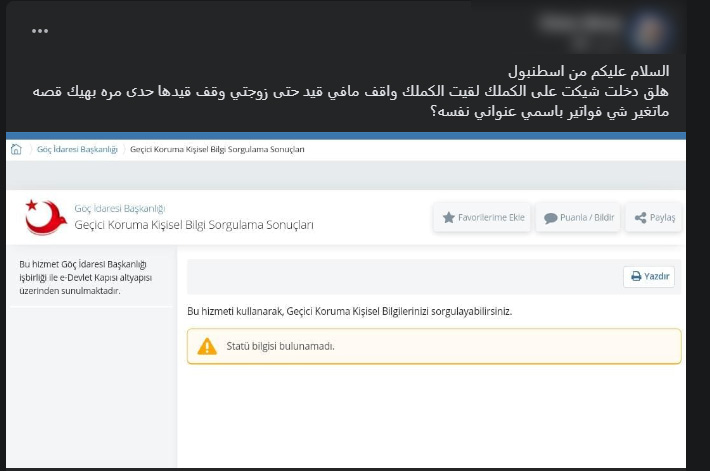Viewport: 710px width, 471px height.
Task: Click the Paylaş share button
Action: coord(654,218)
